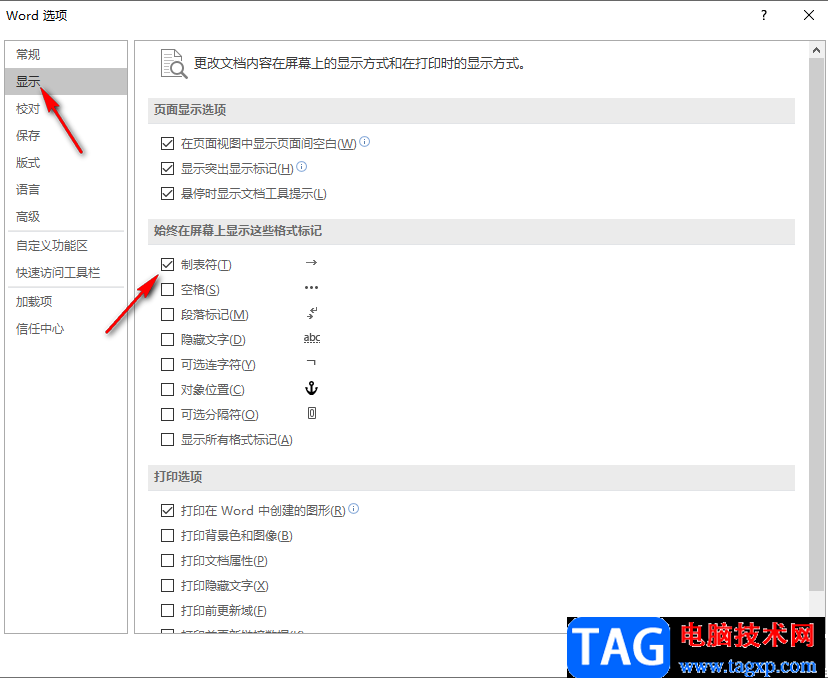Enable 段落标记 display
This screenshot has height=678, width=828.
click(167, 315)
